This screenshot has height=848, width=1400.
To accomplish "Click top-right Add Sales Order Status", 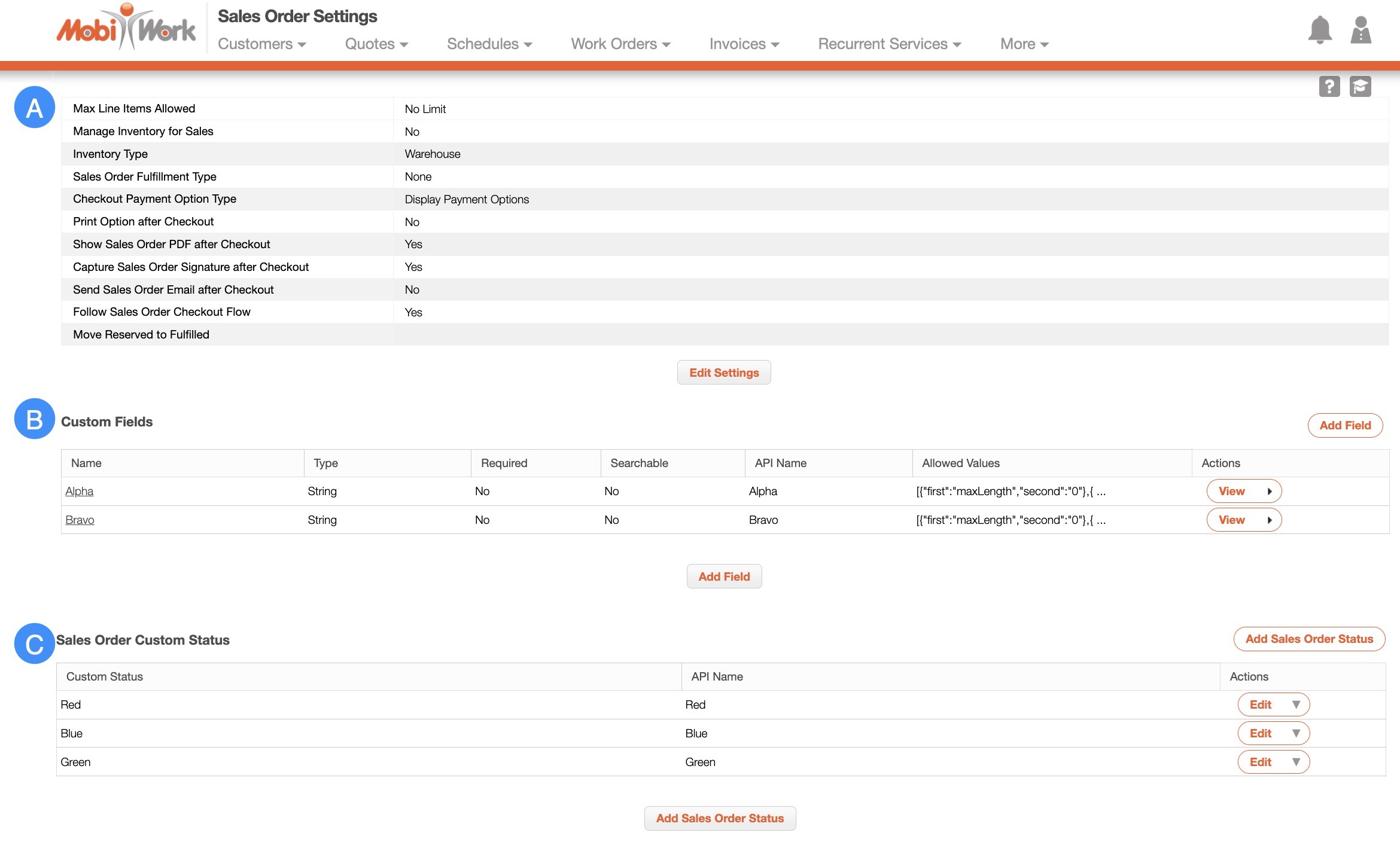I will 1309,639.
